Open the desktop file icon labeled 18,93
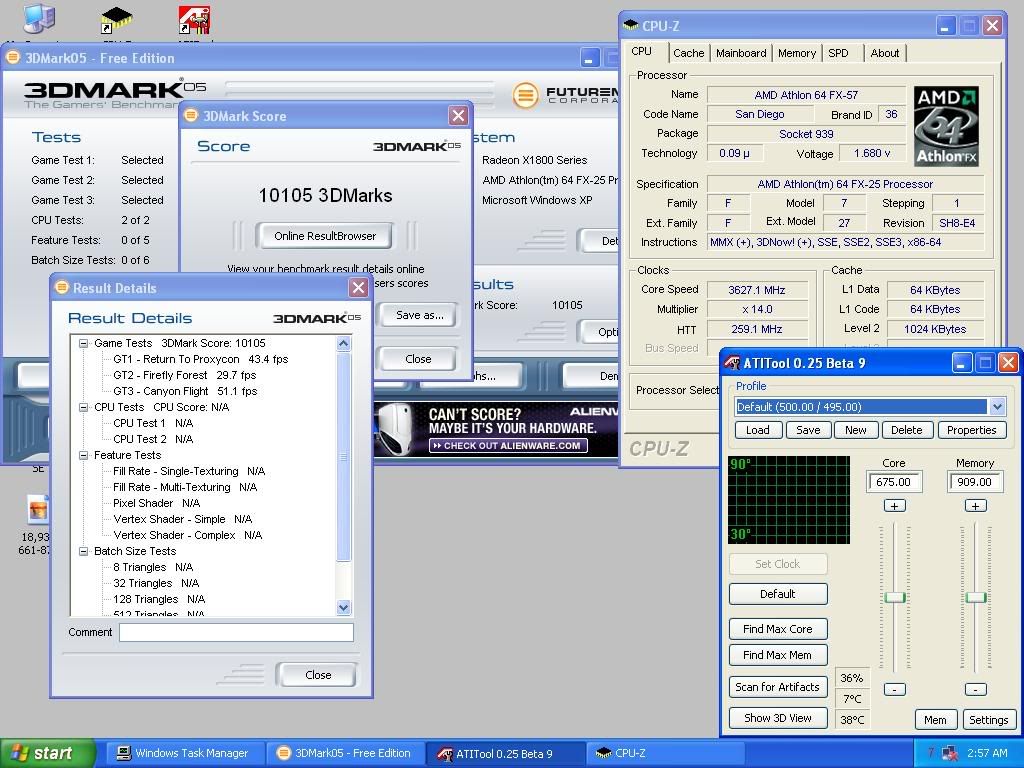Image resolution: width=1024 pixels, height=768 pixels. coord(38,508)
